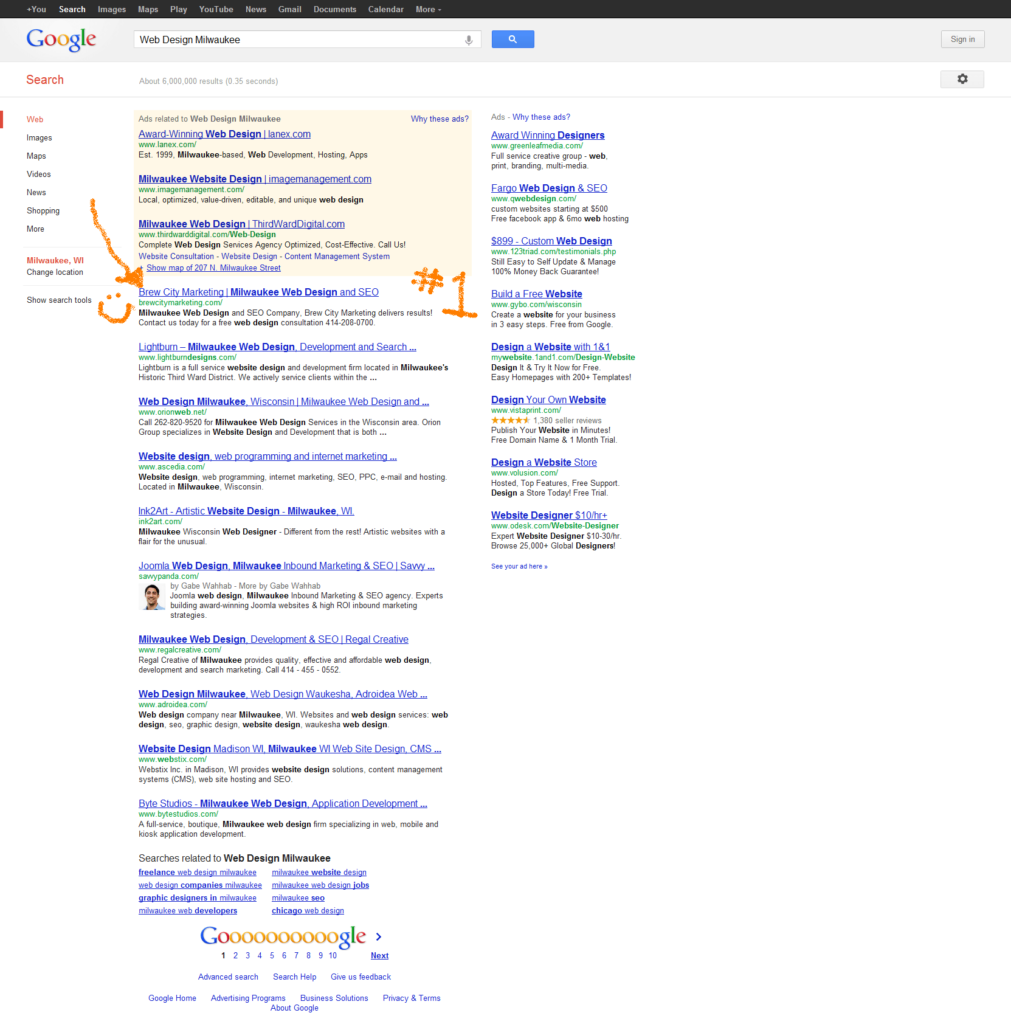
Task: Click the microphone voice search icon
Action: tap(468, 40)
